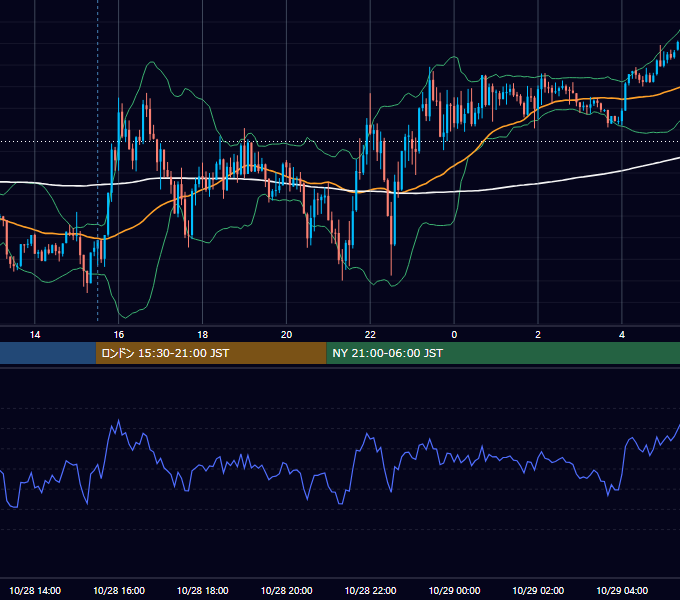Click the 10/28 22:00 date label

pos(370,590)
